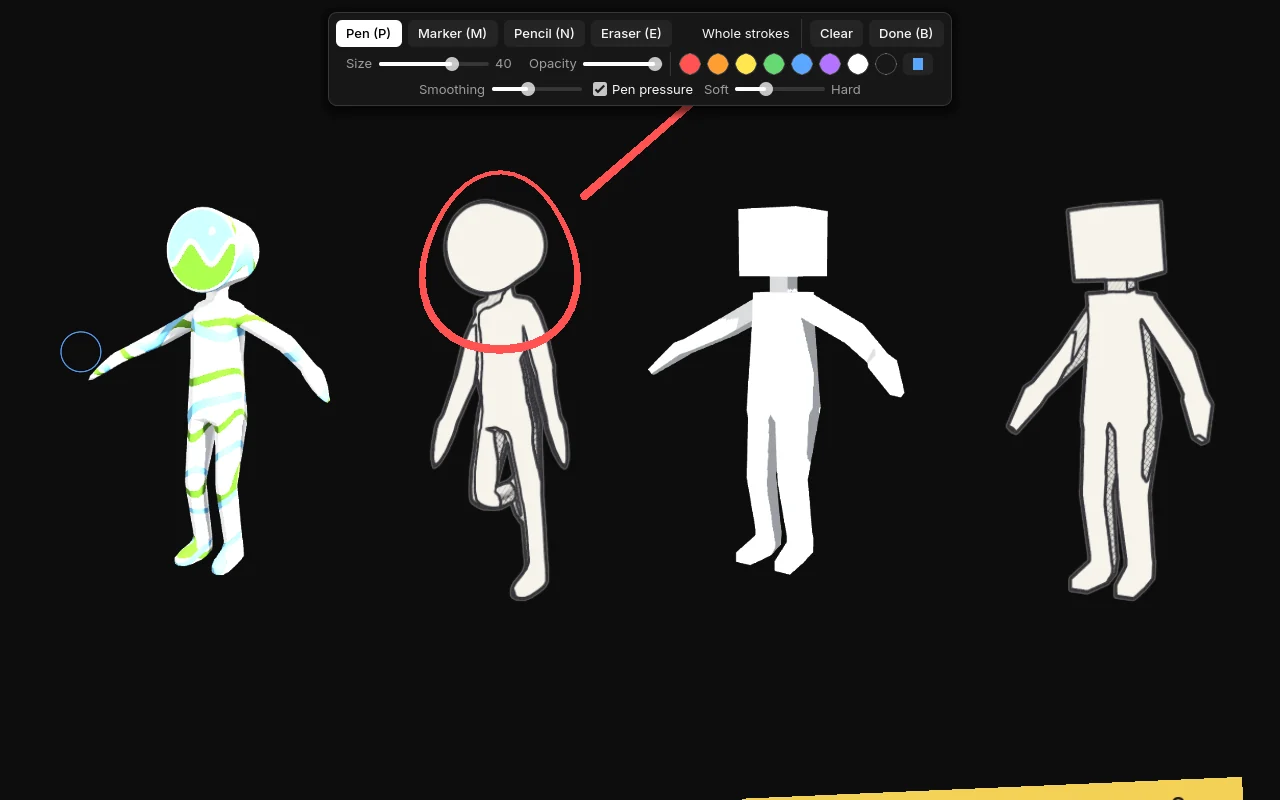Pick the red color swatch

(x=690, y=64)
